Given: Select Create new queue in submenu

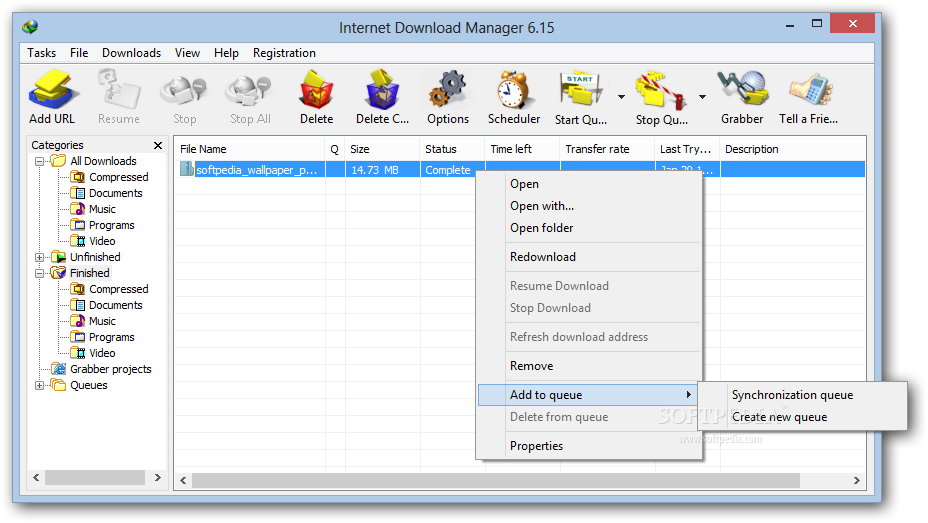Looking at the screenshot, I should pyautogui.click(x=803, y=417).
